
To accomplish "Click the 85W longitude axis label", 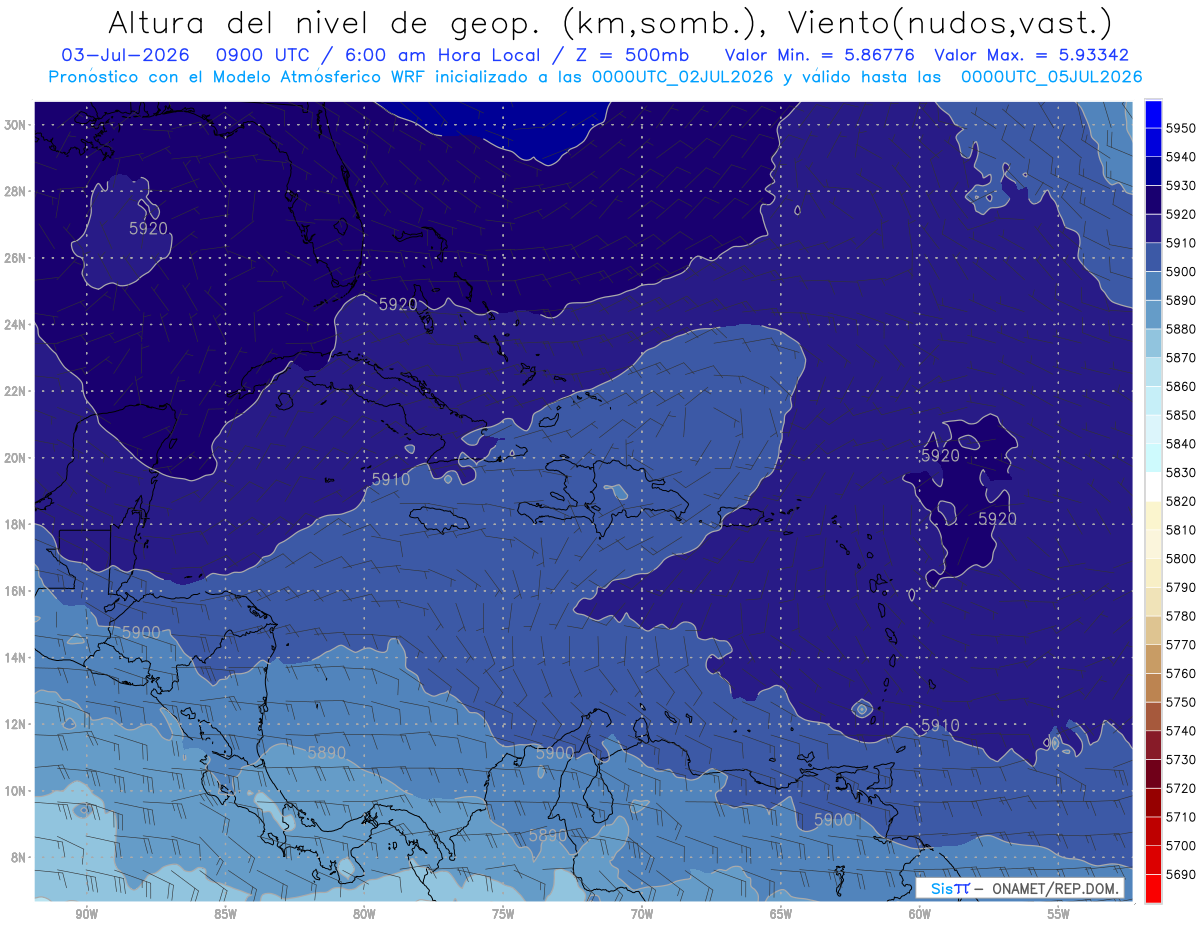I will [226, 914].
